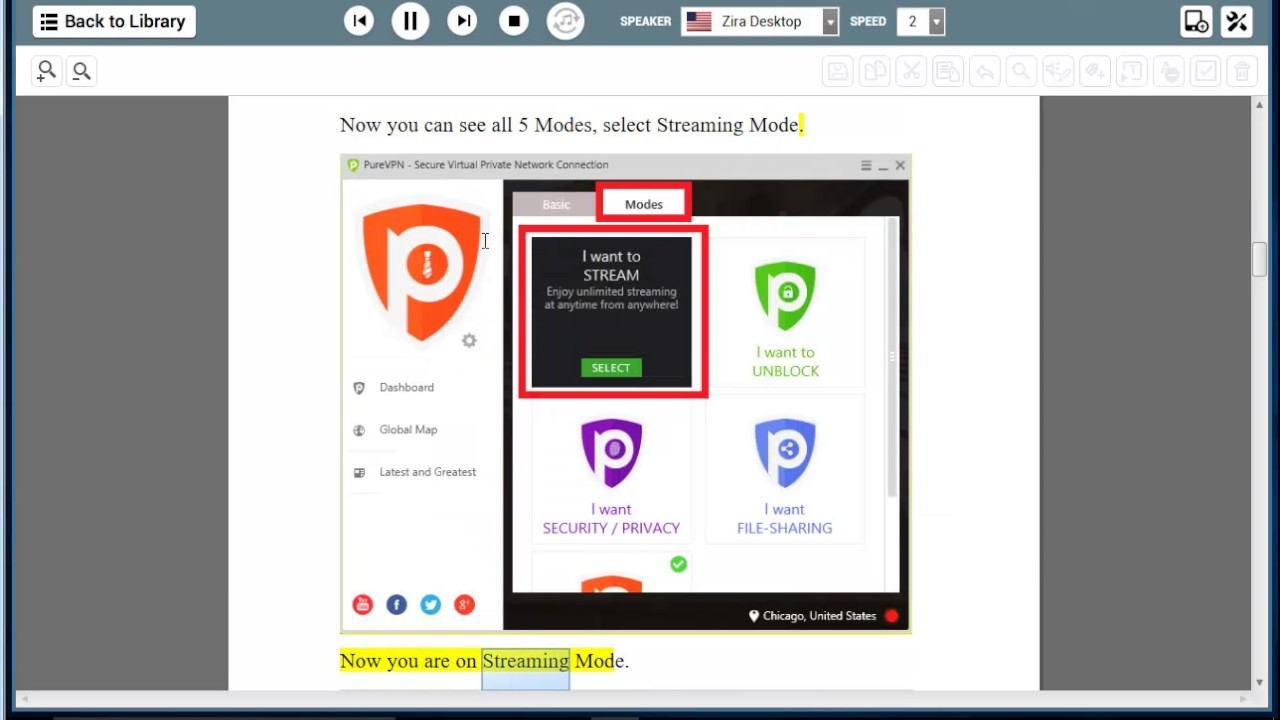Click Chicago, United States location text
Viewport: 1280px width, 720px height.
(819, 616)
